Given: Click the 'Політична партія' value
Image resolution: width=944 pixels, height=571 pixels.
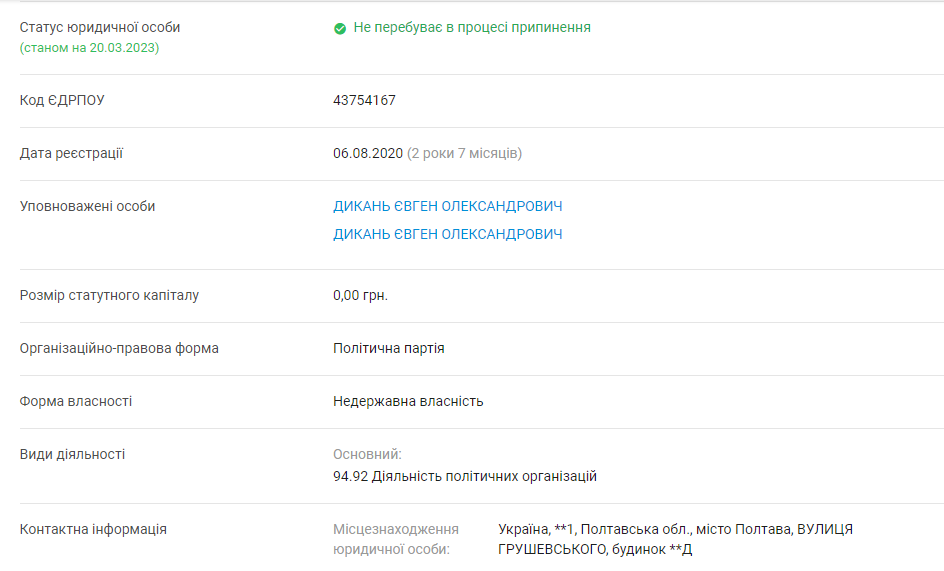Looking at the screenshot, I should pos(388,348).
